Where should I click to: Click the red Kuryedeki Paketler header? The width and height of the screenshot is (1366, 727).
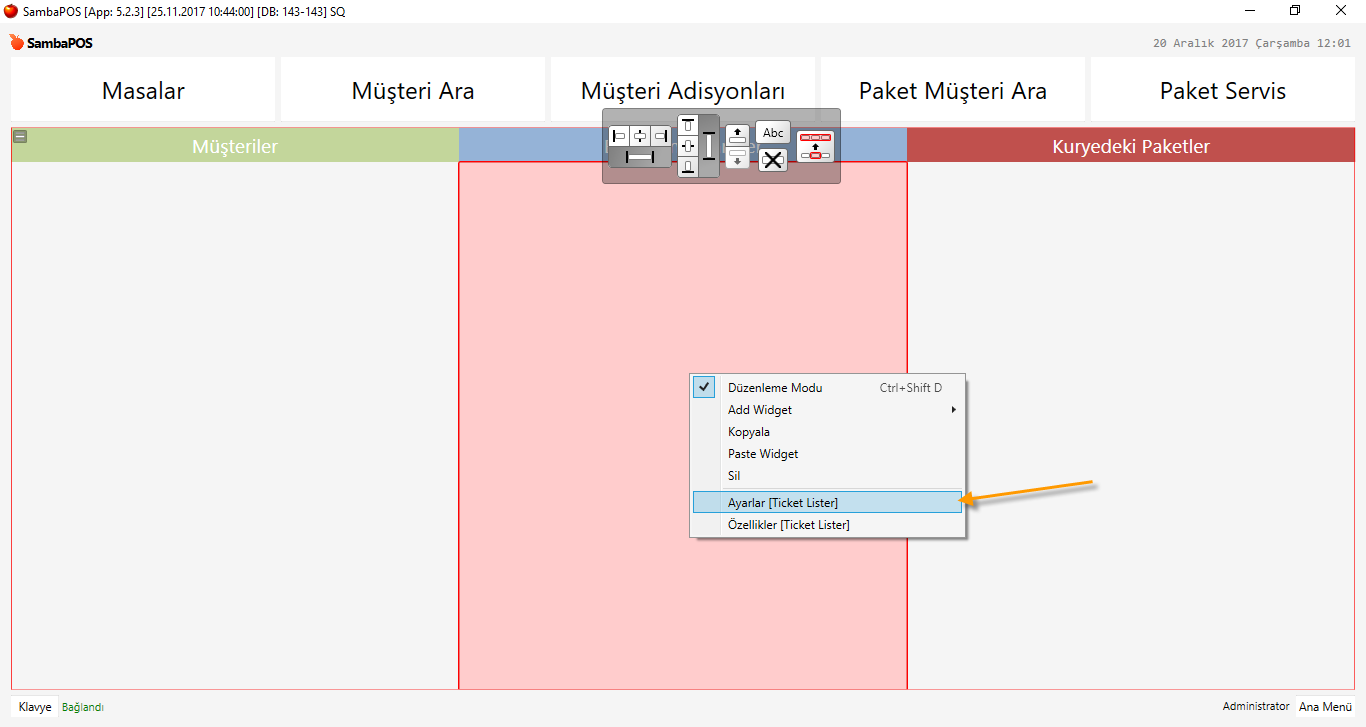pyautogui.click(x=1130, y=147)
